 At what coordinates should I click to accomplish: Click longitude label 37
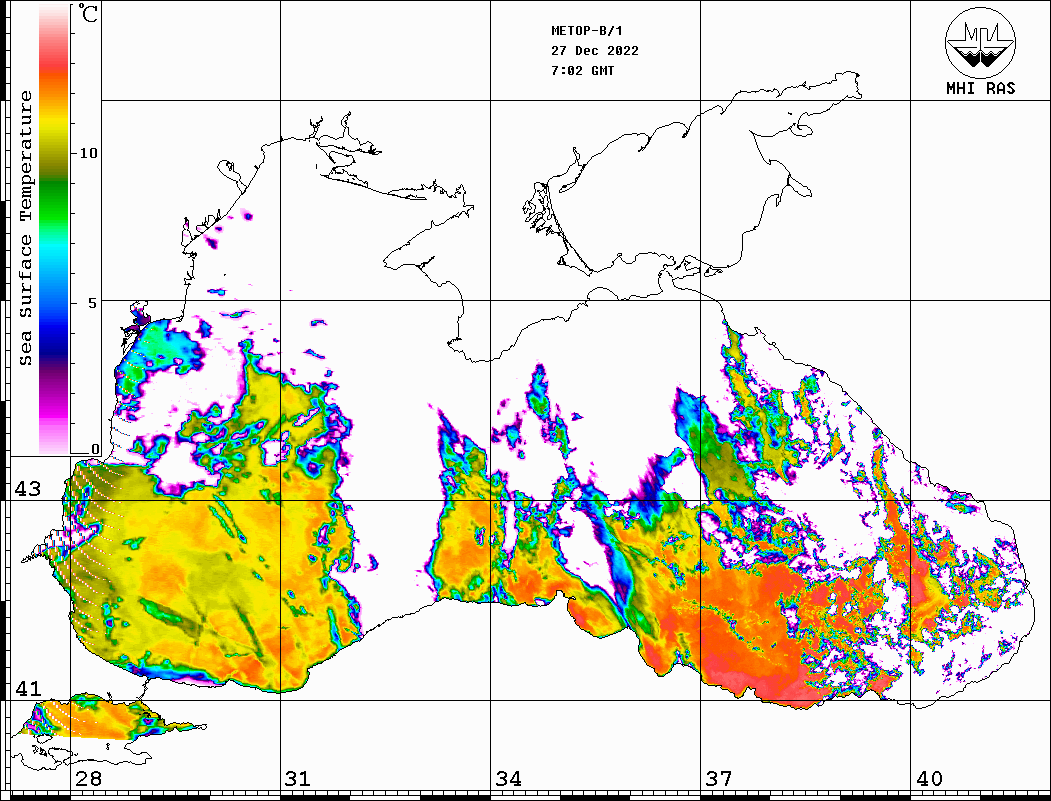[718, 778]
